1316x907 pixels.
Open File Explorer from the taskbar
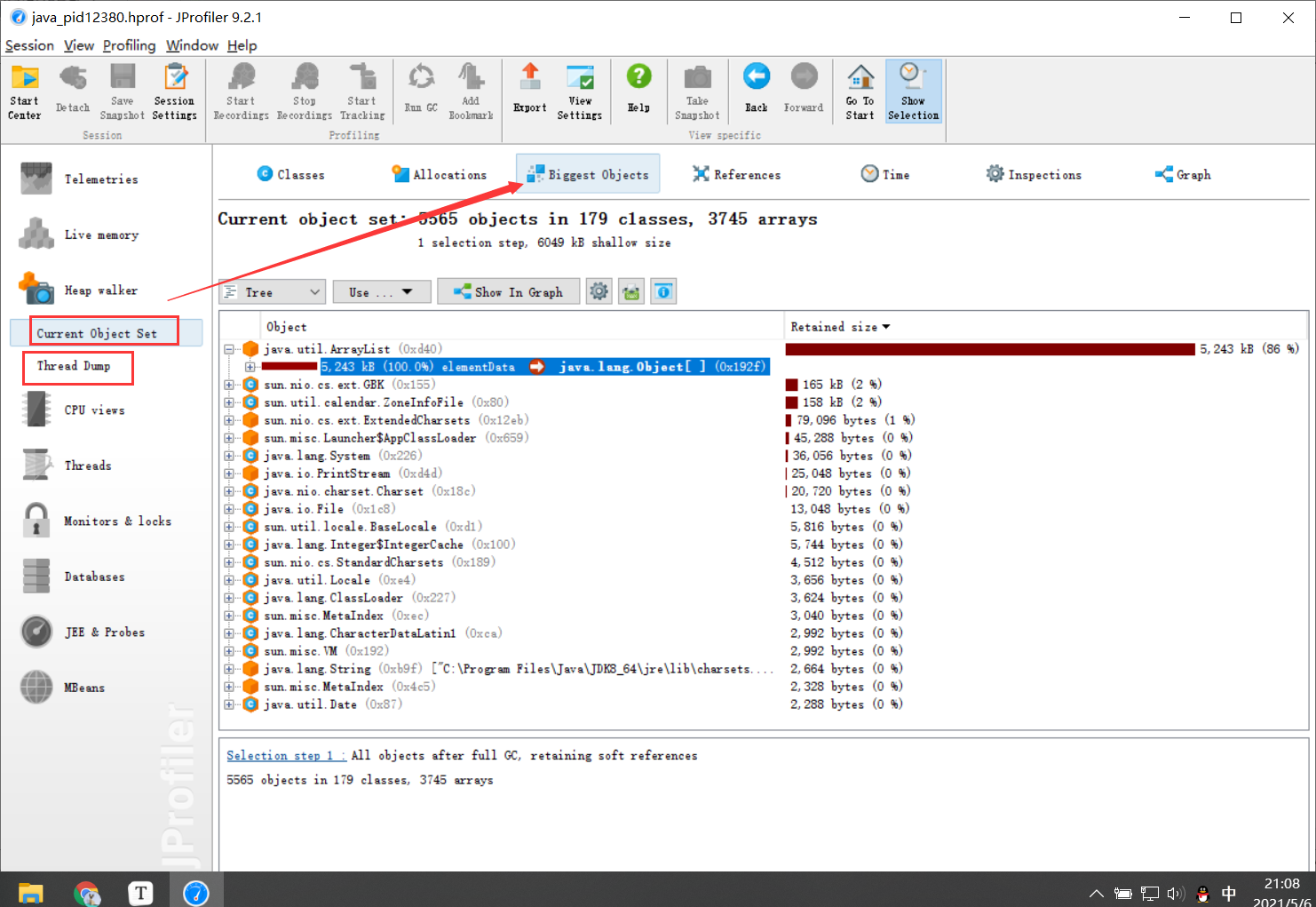coord(31,892)
